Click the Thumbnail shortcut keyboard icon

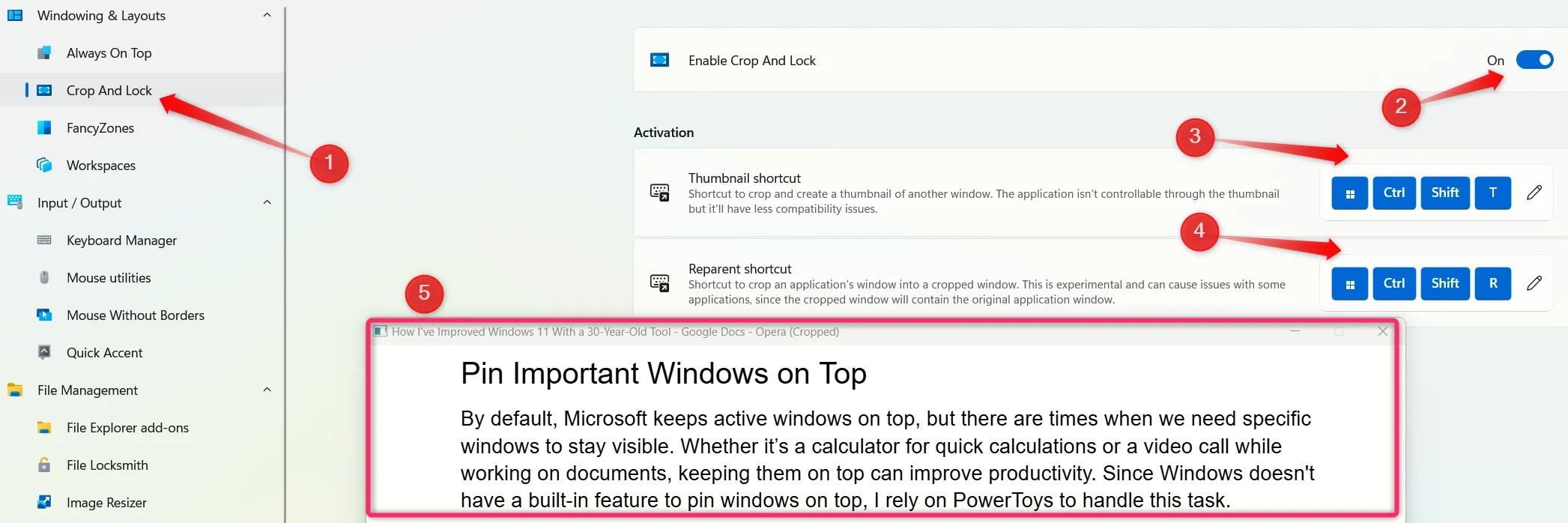point(659,193)
